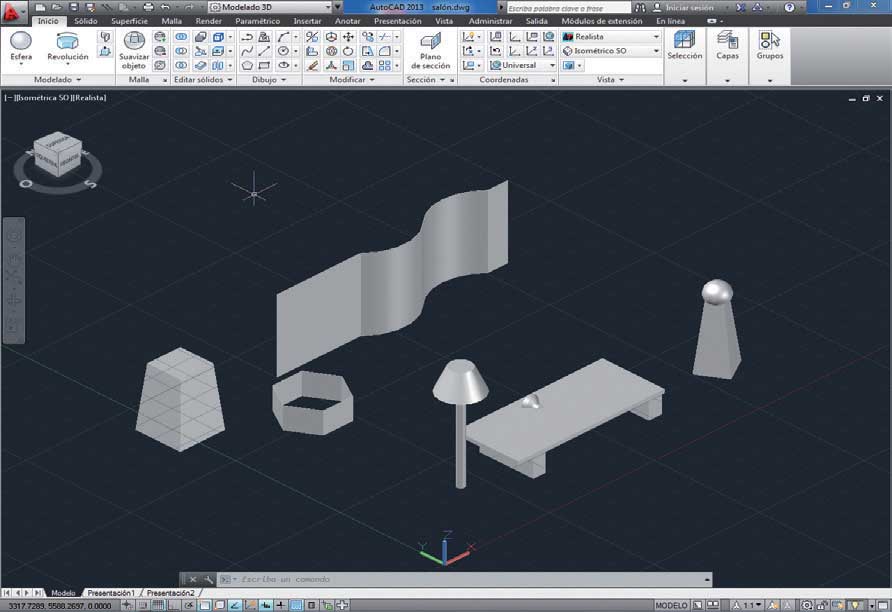Click the Help question mark icon
The width and height of the screenshot is (892, 612).
[x=789, y=7]
